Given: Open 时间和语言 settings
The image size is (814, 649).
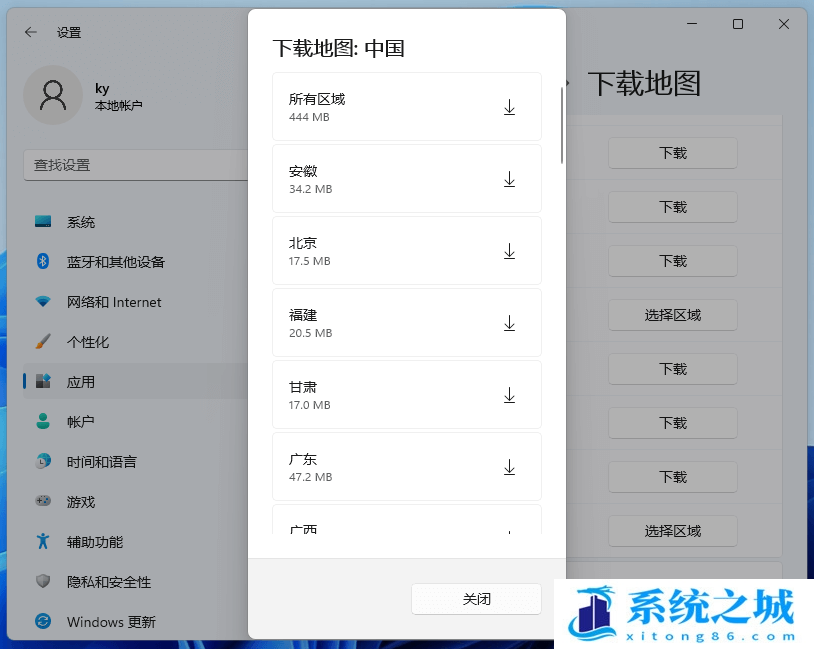Looking at the screenshot, I should [x=101, y=462].
